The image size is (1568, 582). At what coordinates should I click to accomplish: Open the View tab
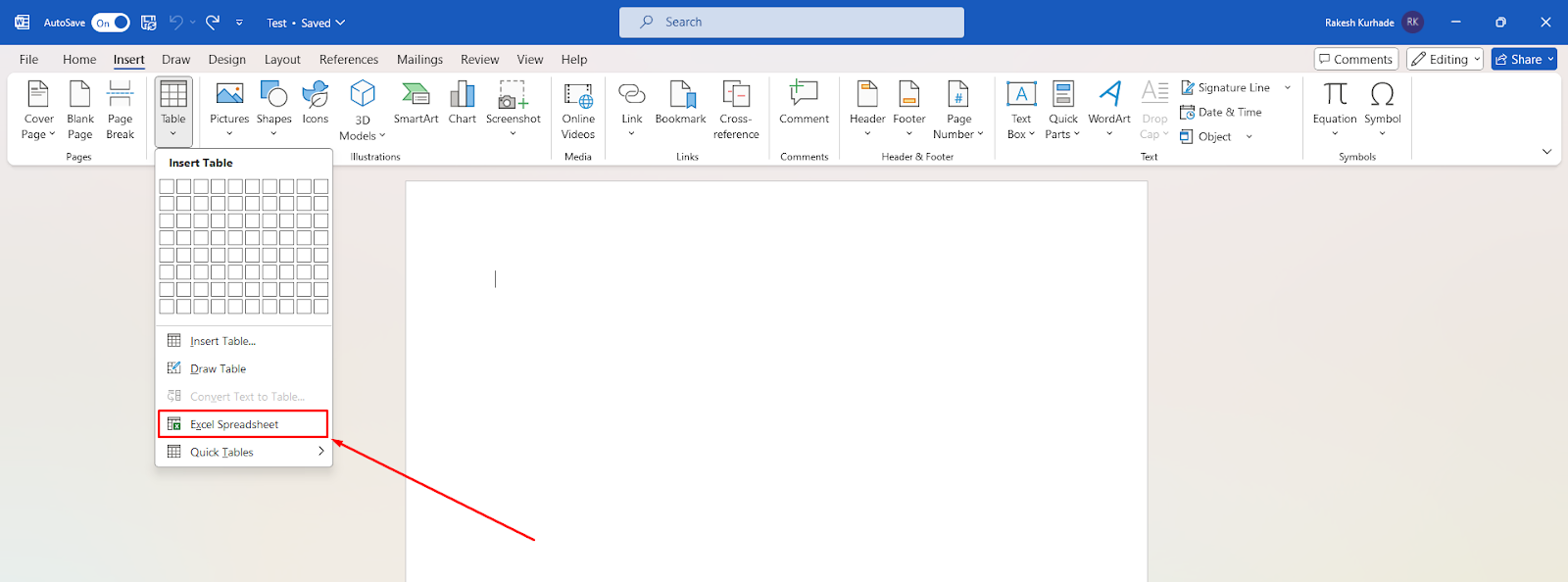pyautogui.click(x=530, y=60)
